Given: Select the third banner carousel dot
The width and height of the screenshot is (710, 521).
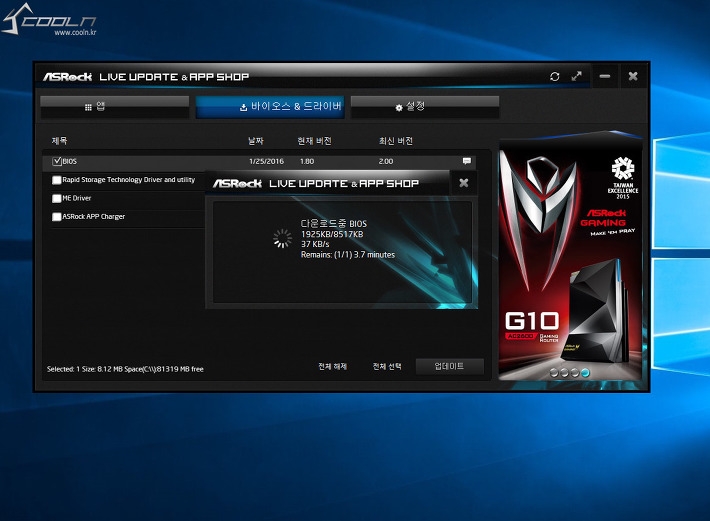Looking at the screenshot, I should coord(575,373).
